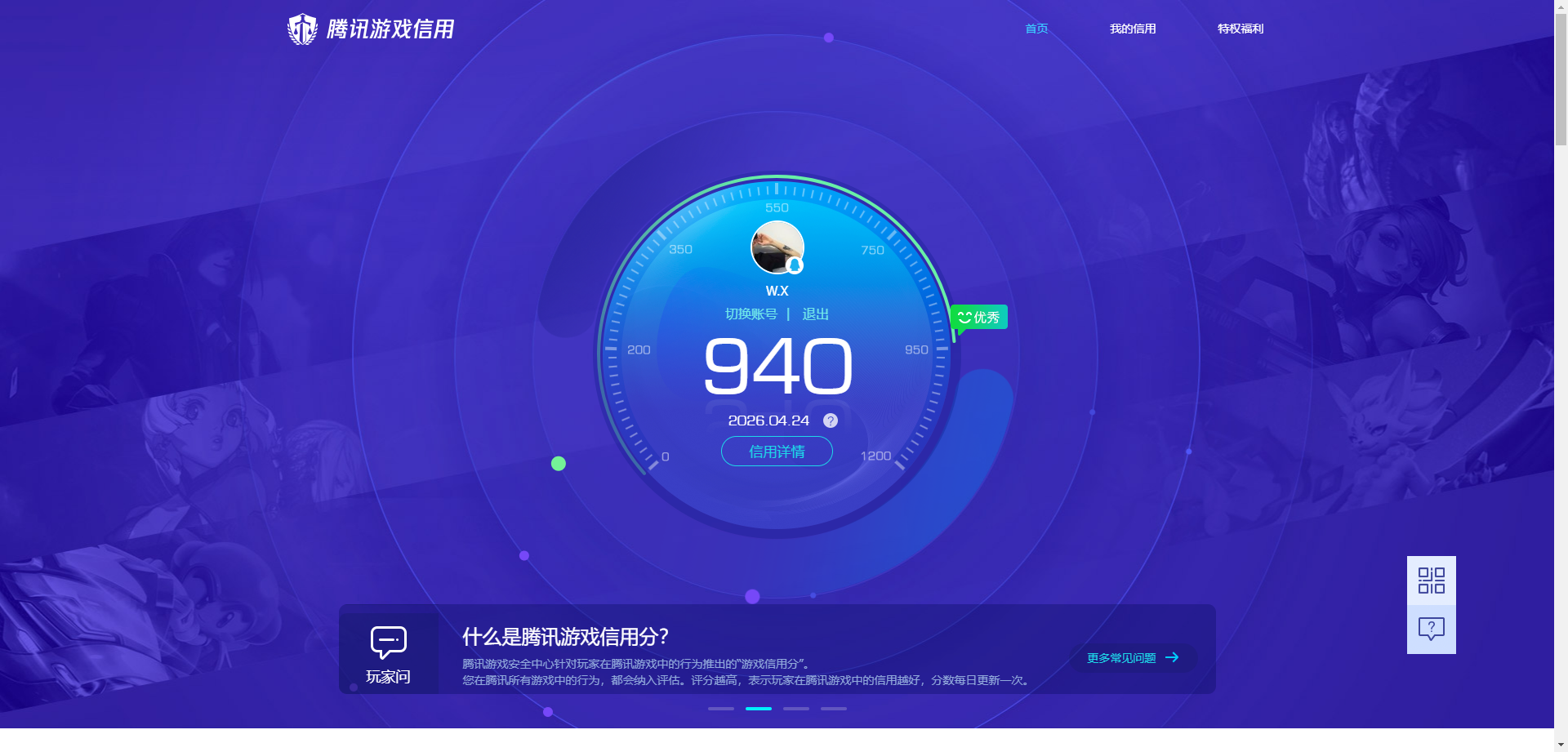Click the green 优秀 rating badge
Viewport: 1568px width, 752px height.
[x=978, y=317]
